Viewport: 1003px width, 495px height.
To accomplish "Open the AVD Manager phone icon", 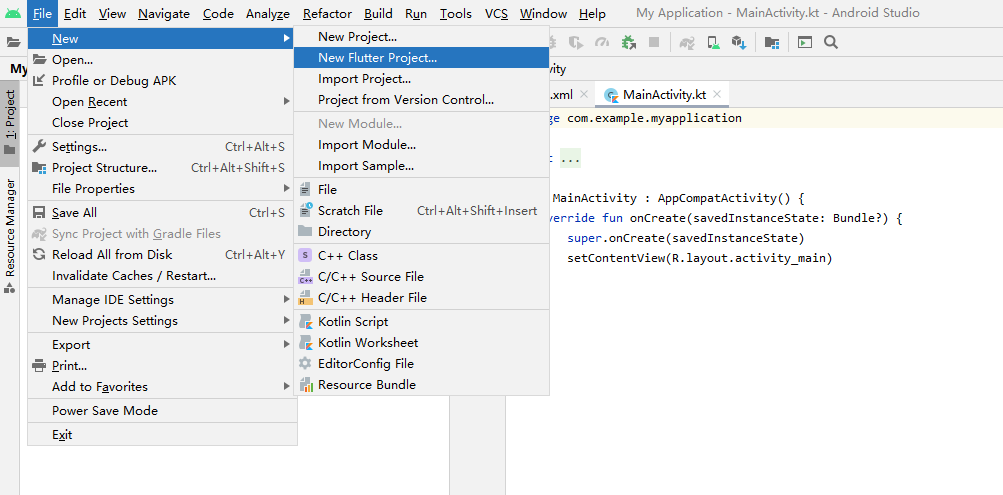I will click(713, 42).
